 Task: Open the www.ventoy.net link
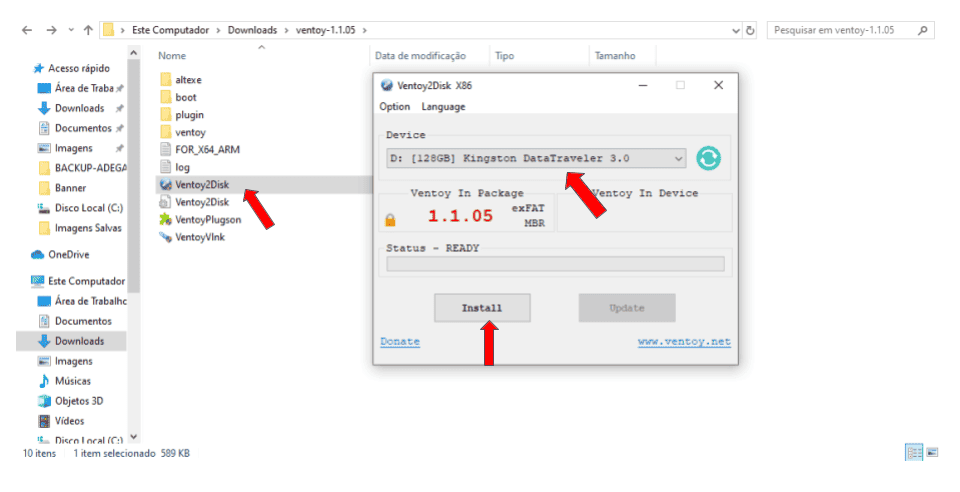pyautogui.click(x=684, y=341)
